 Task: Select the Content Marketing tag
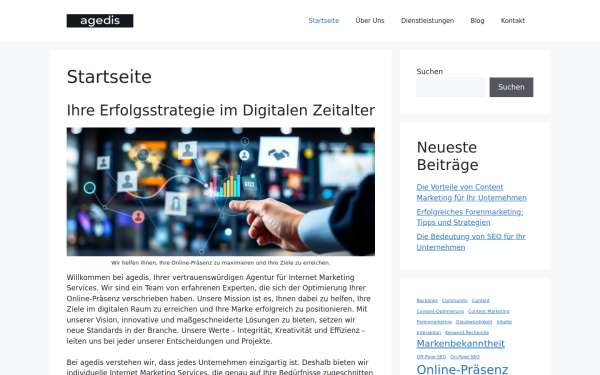click(489, 311)
